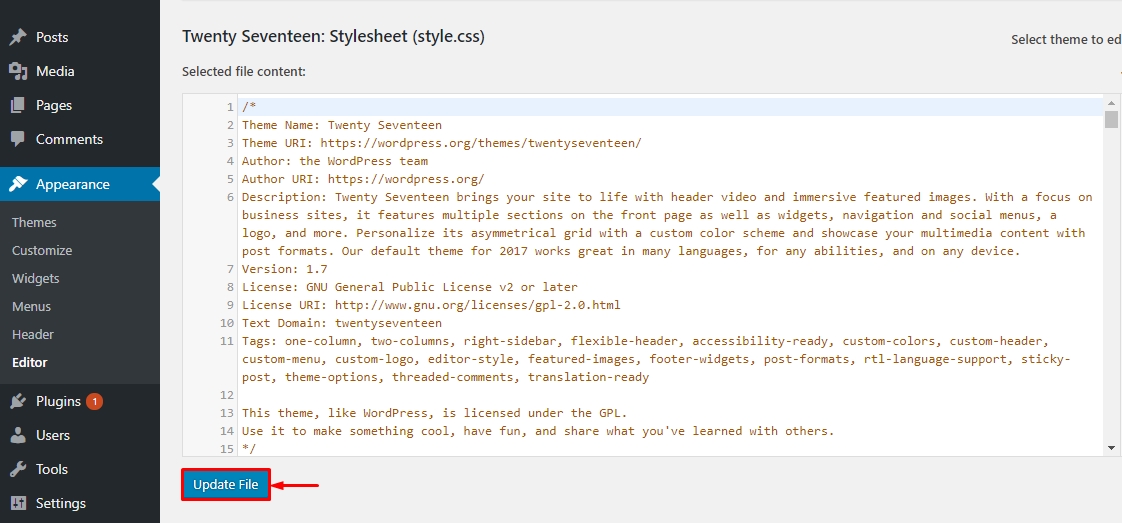Click the Tools wrench icon

(18, 469)
